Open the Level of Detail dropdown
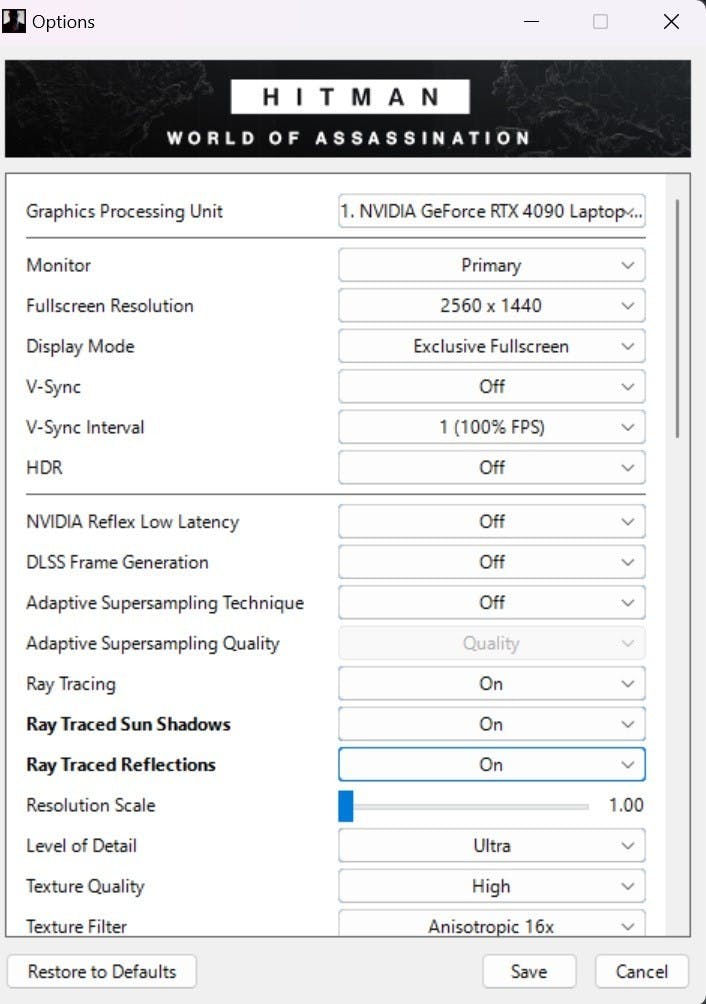Image resolution: width=706 pixels, height=1004 pixels. coord(492,845)
